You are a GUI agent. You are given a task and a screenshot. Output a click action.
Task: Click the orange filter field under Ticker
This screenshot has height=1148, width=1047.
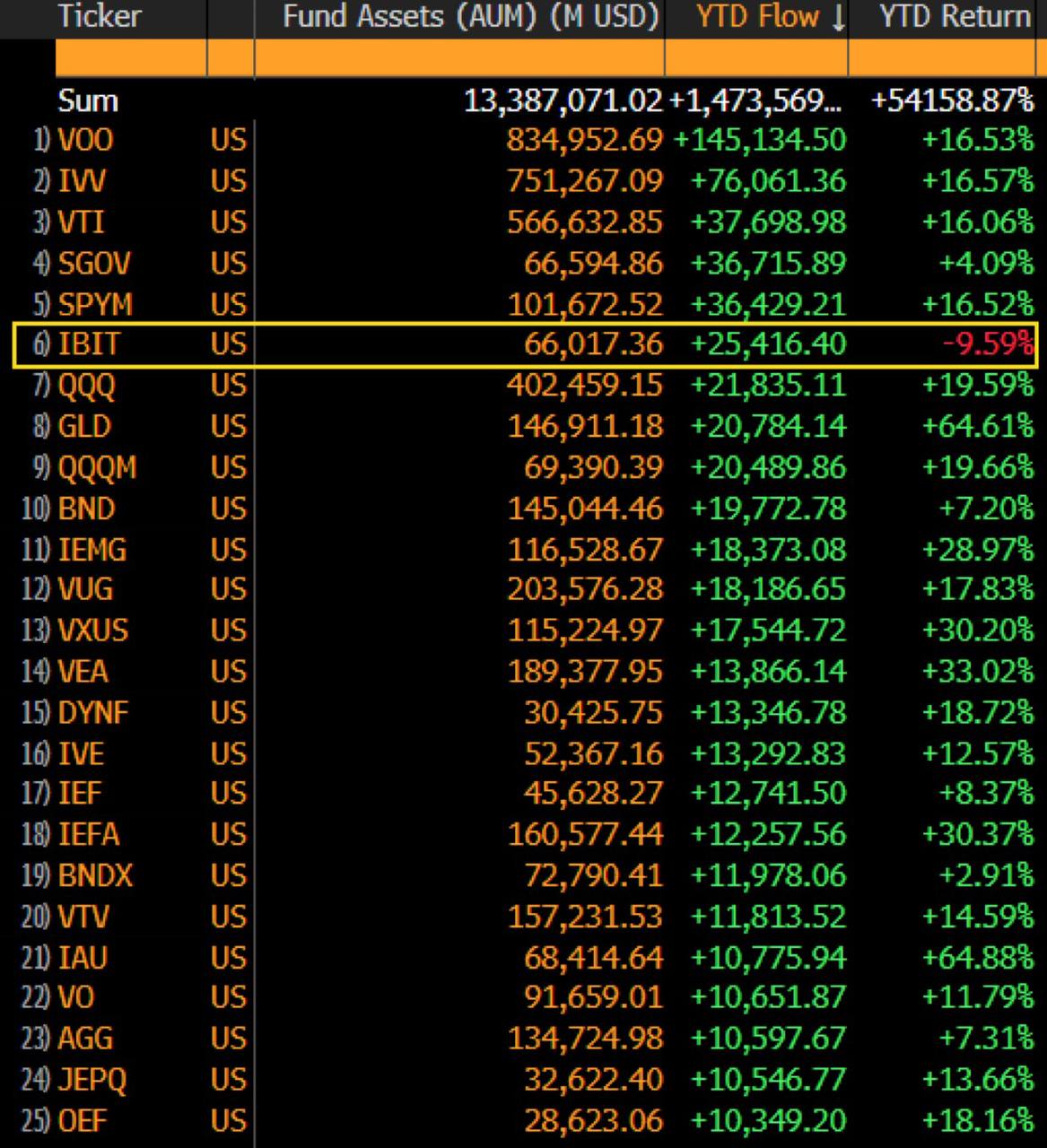coord(130,58)
